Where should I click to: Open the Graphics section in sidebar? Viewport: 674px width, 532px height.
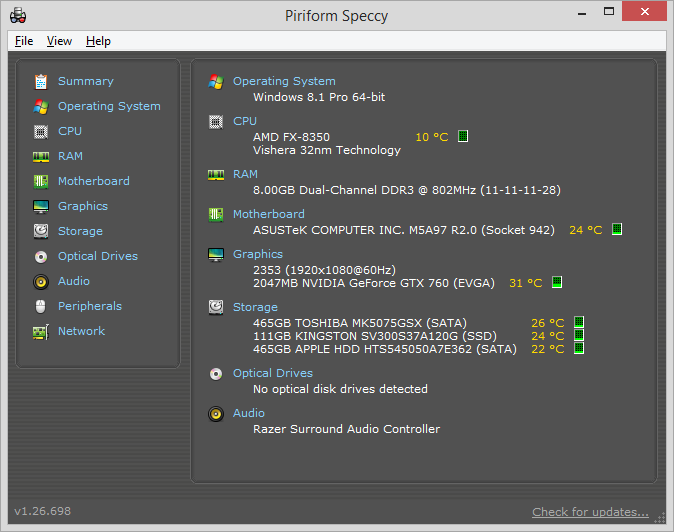83,206
